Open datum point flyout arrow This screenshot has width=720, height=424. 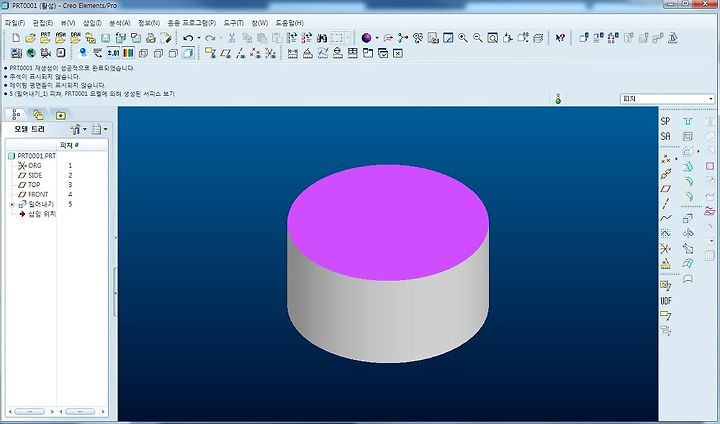676,159
